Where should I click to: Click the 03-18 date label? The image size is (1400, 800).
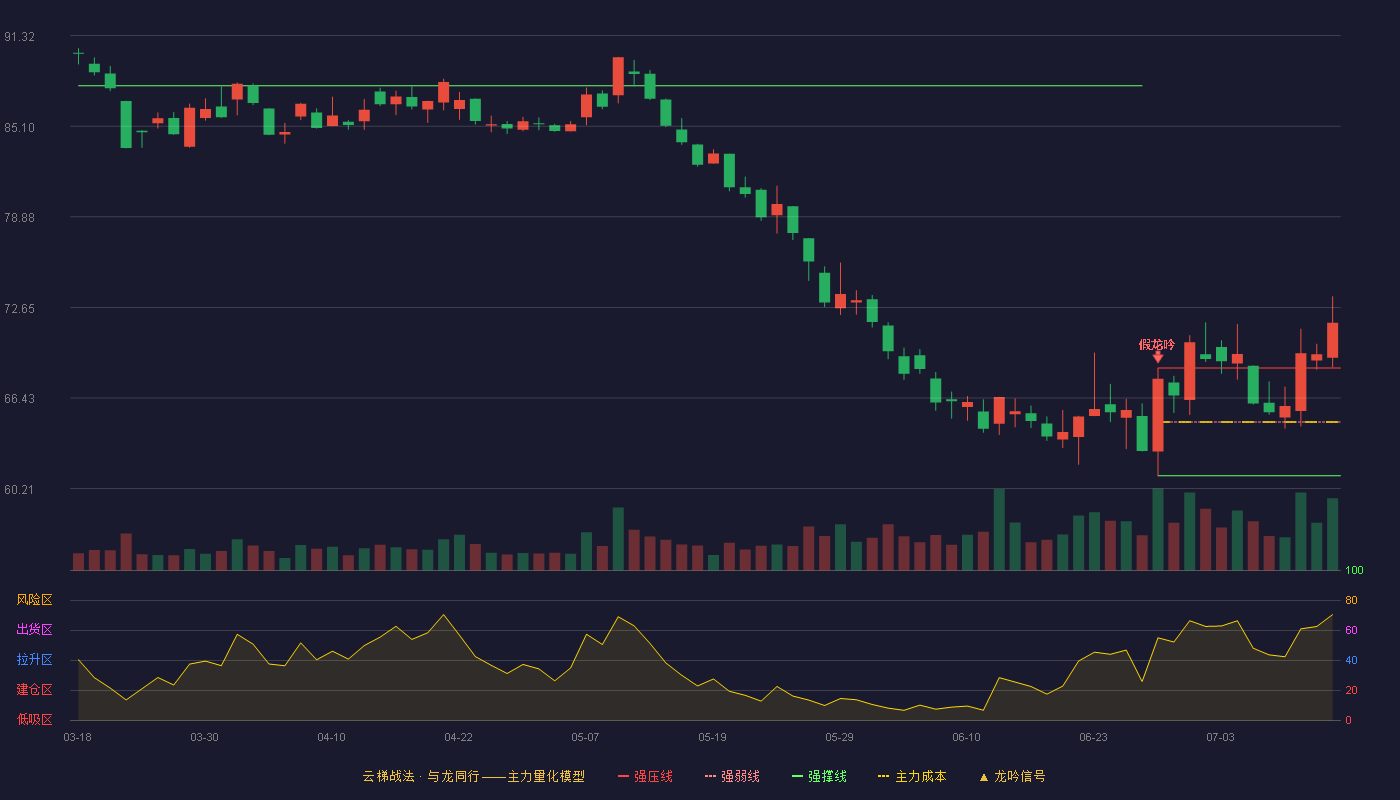77,737
